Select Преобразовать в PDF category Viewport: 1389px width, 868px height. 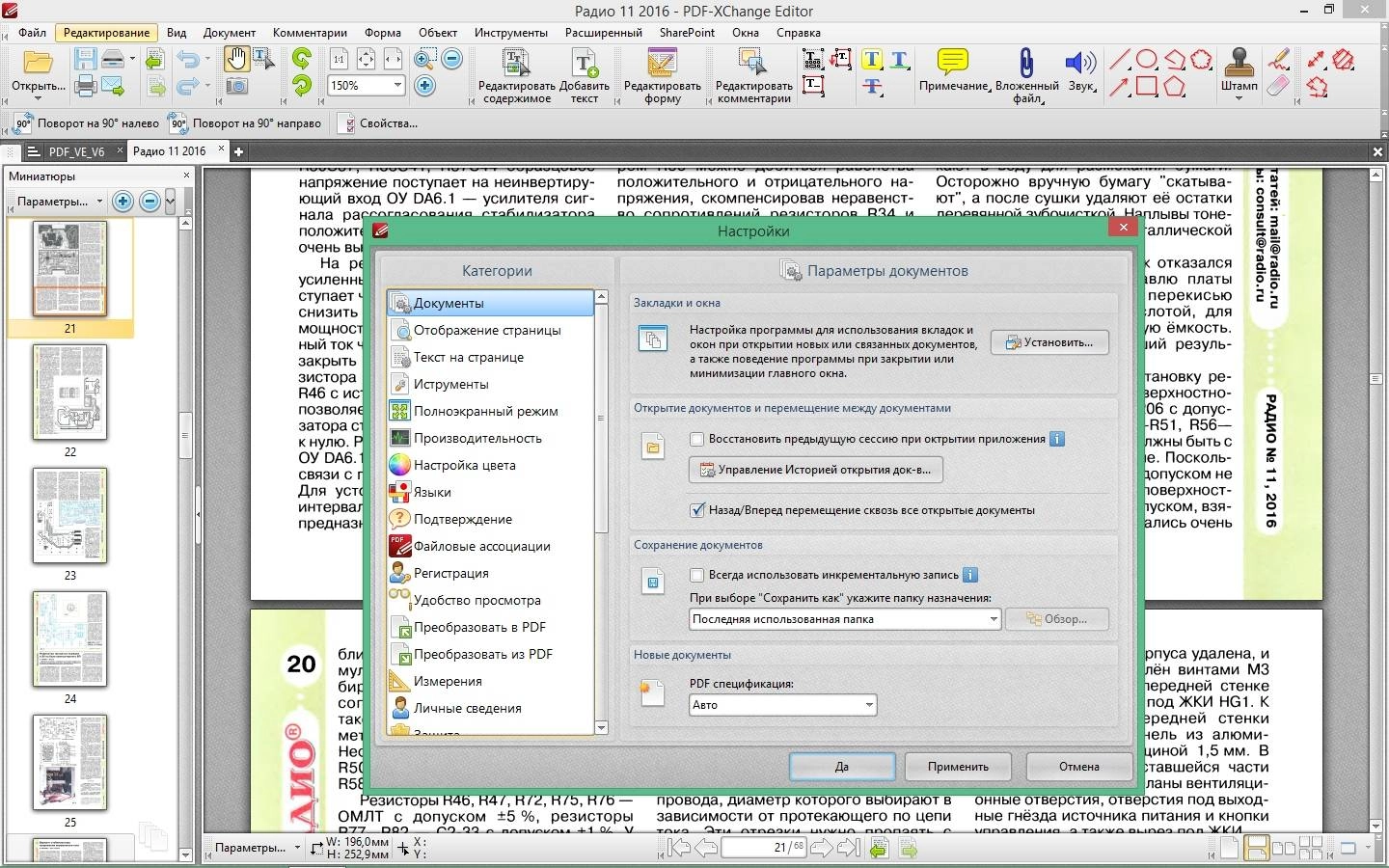click(x=490, y=627)
